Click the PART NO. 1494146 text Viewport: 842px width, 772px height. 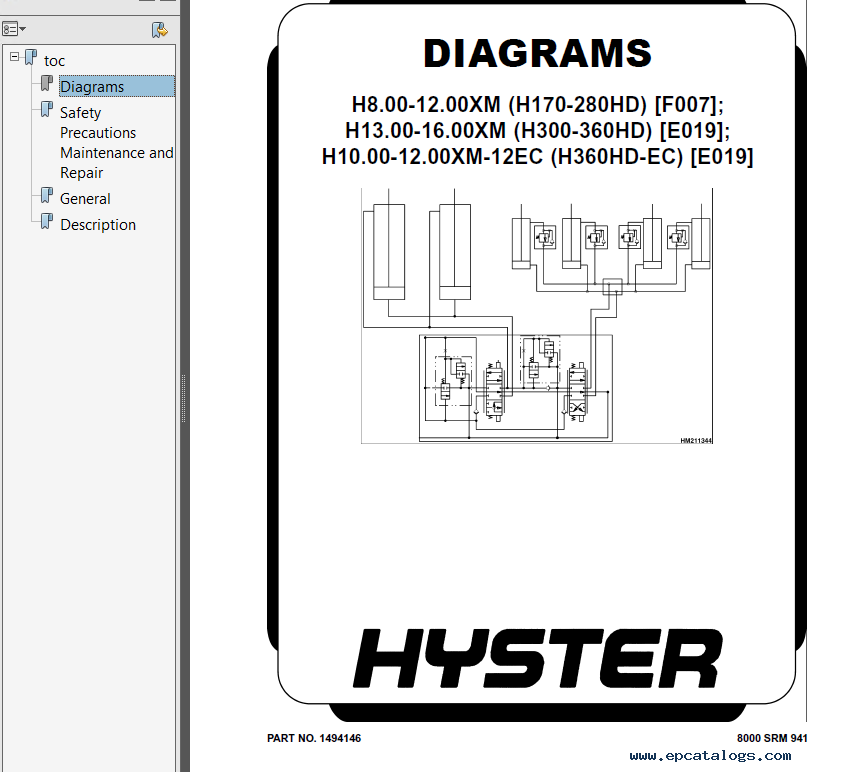click(x=314, y=738)
